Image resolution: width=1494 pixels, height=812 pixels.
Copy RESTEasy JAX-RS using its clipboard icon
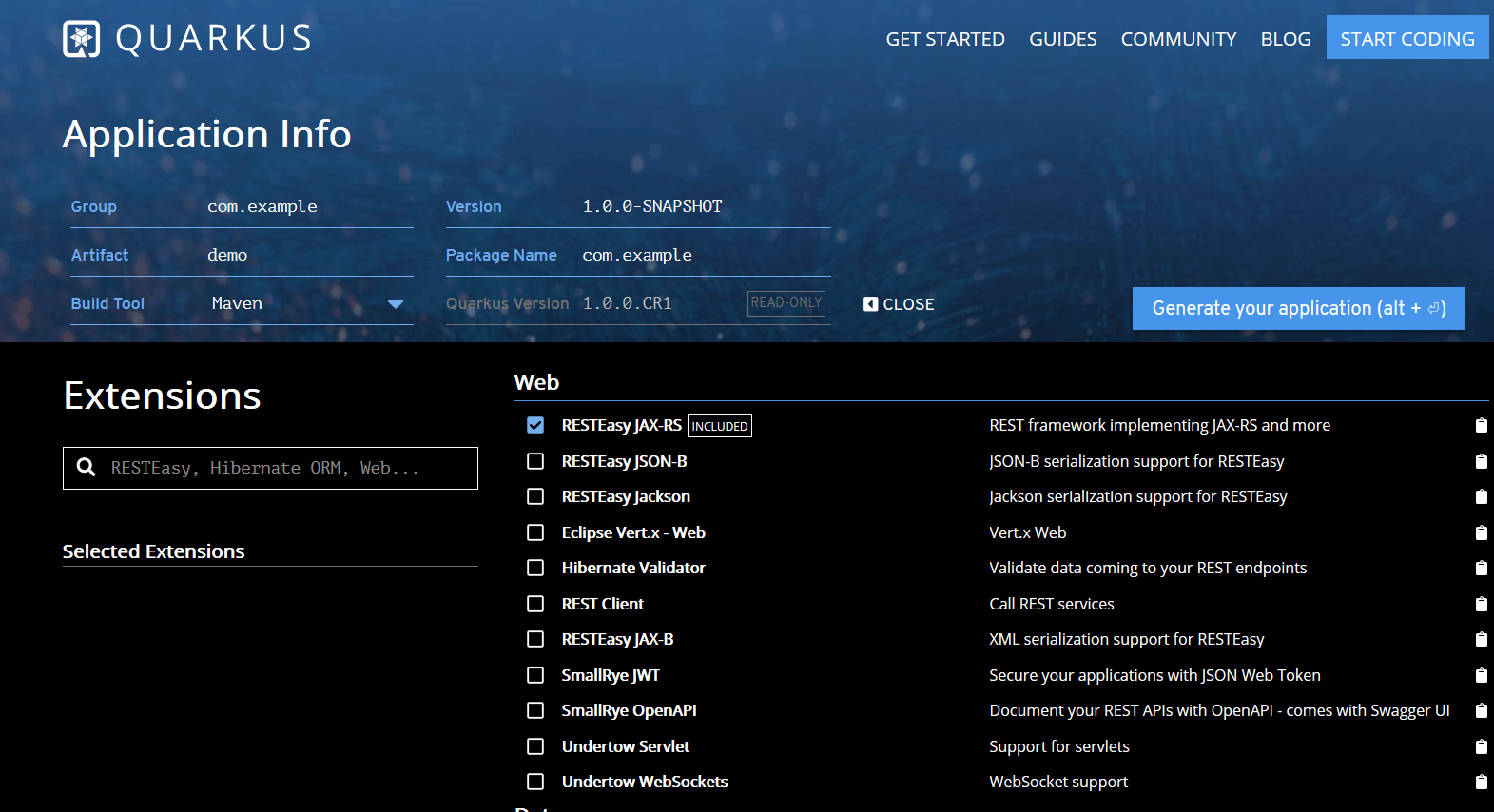(1481, 425)
